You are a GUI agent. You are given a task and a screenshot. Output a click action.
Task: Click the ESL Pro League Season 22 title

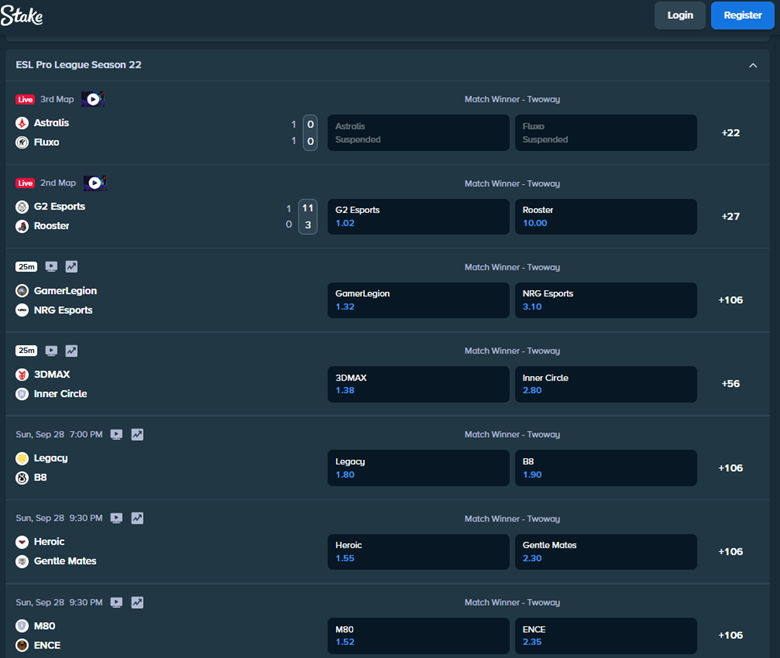[x=79, y=65]
